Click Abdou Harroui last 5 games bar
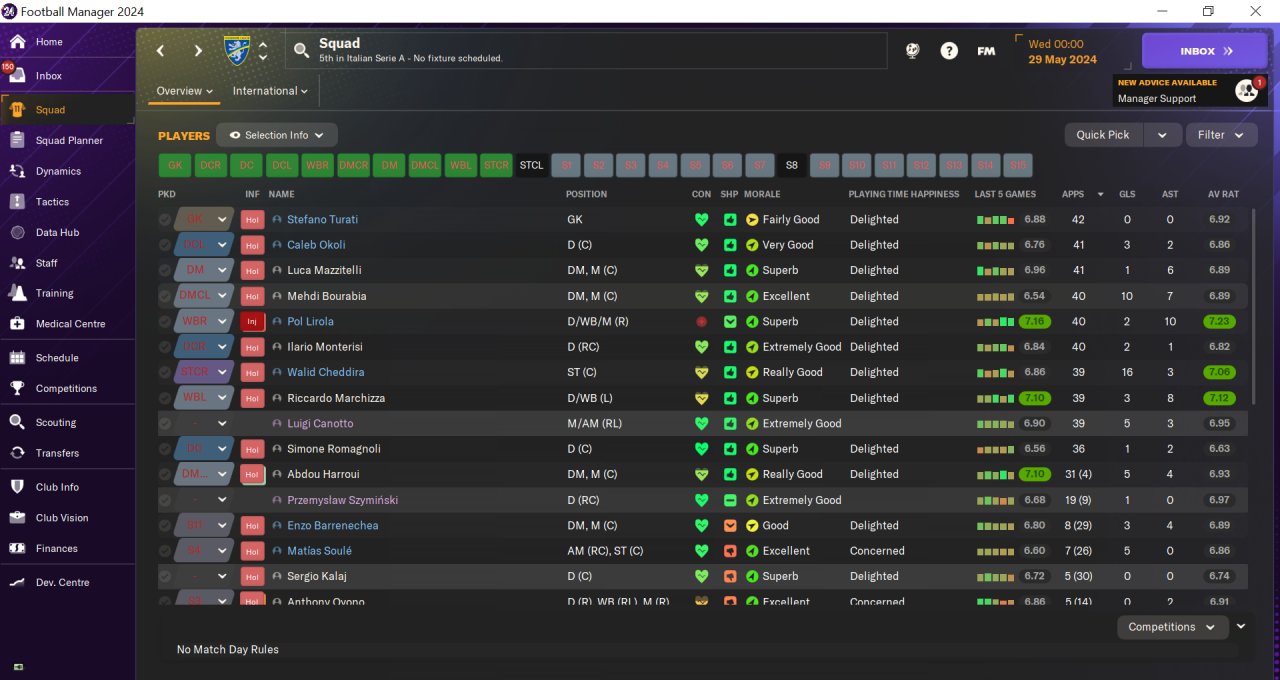Viewport: 1280px width, 680px height. 996,475
